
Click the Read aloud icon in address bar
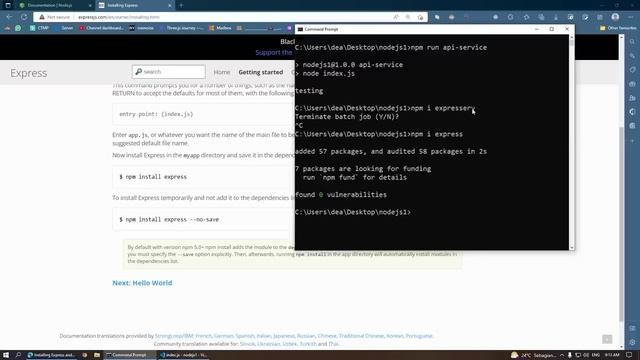(x=396, y=17)
